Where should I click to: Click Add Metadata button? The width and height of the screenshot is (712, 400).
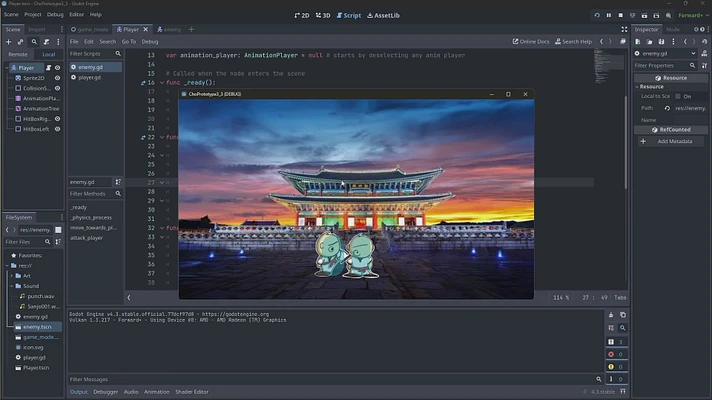[669, 141]
